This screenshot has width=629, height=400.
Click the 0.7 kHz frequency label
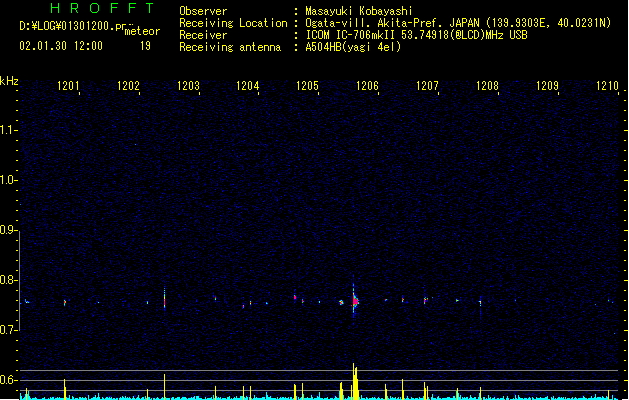point(8,330)
